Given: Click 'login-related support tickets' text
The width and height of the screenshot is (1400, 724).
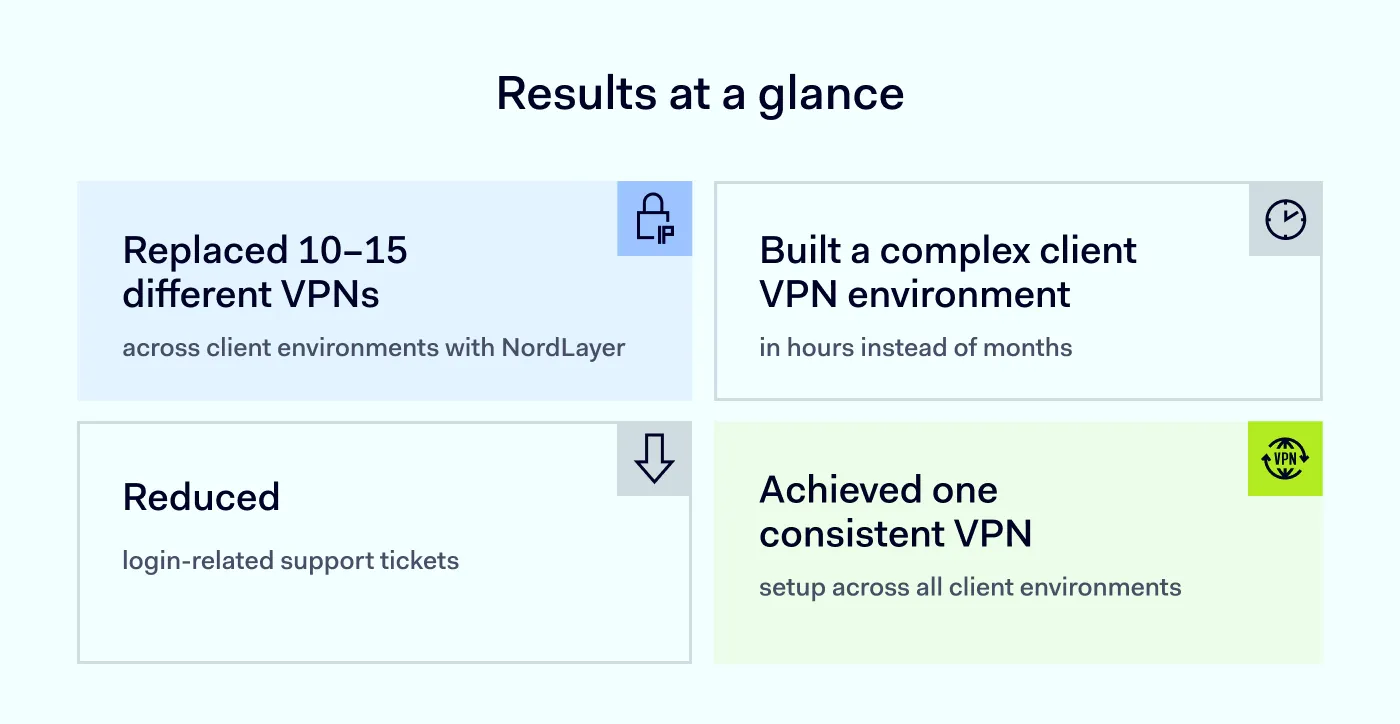Looking at the screenshot, I should 291,560.
